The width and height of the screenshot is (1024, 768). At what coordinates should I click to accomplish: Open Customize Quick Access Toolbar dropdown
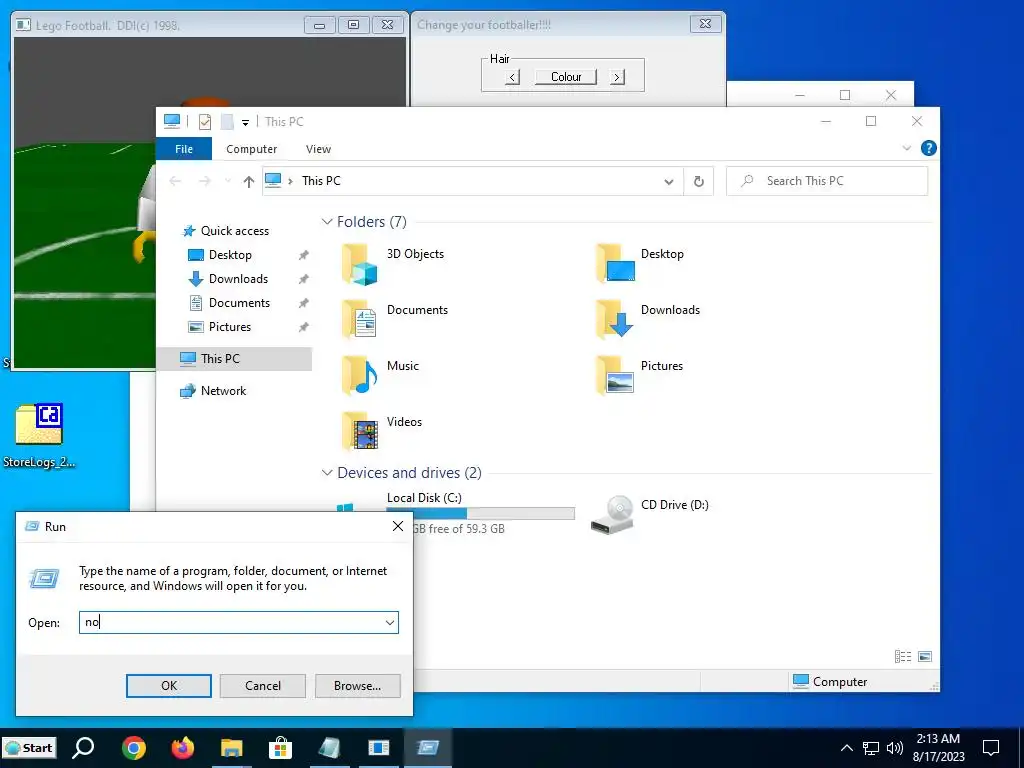(245, 122)
